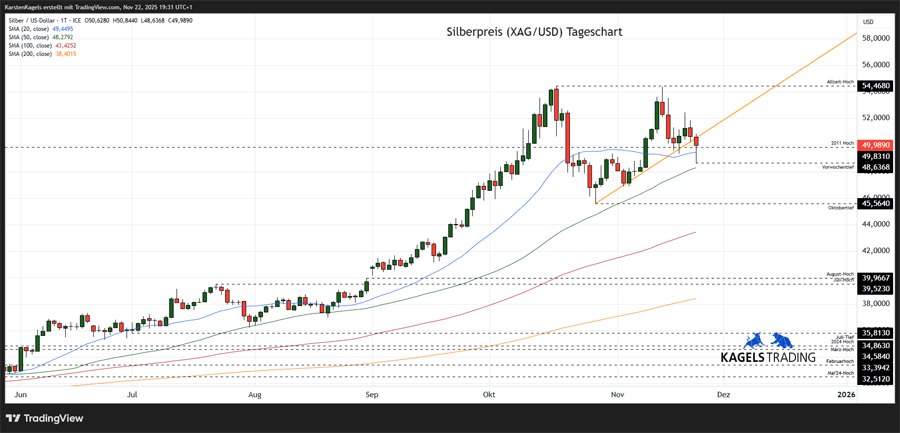Image resolution: width=900 pixels, height=433 pixels.
Task: Select the SMA (200, close) indicator label
Action: point(40,54)
